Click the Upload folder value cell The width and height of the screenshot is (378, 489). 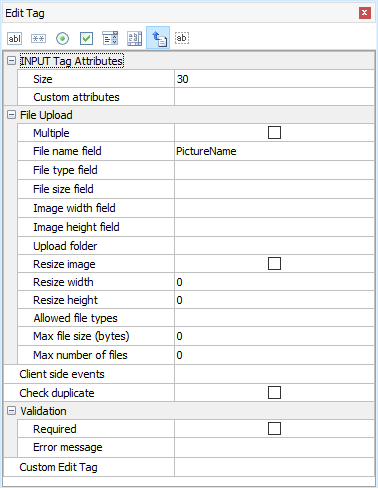[274, 246]
